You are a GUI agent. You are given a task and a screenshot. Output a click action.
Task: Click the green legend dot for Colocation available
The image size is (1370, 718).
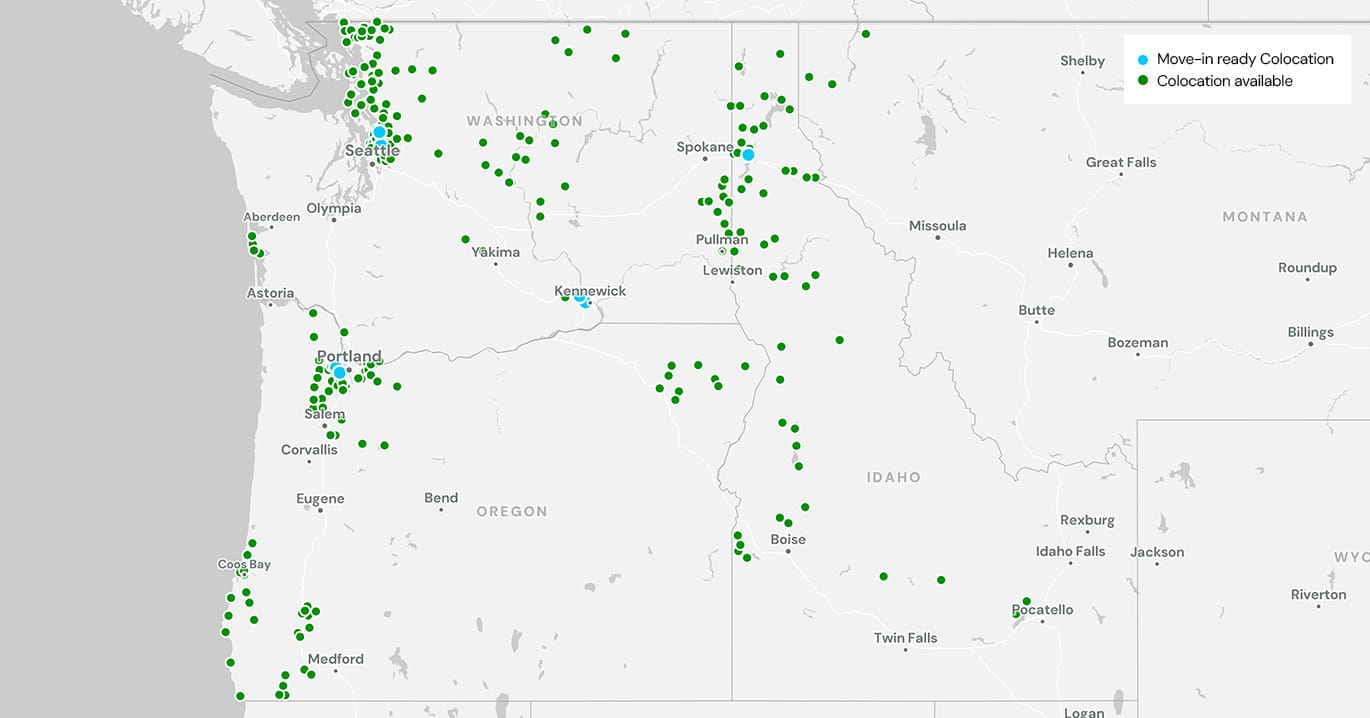[1142, 81]
